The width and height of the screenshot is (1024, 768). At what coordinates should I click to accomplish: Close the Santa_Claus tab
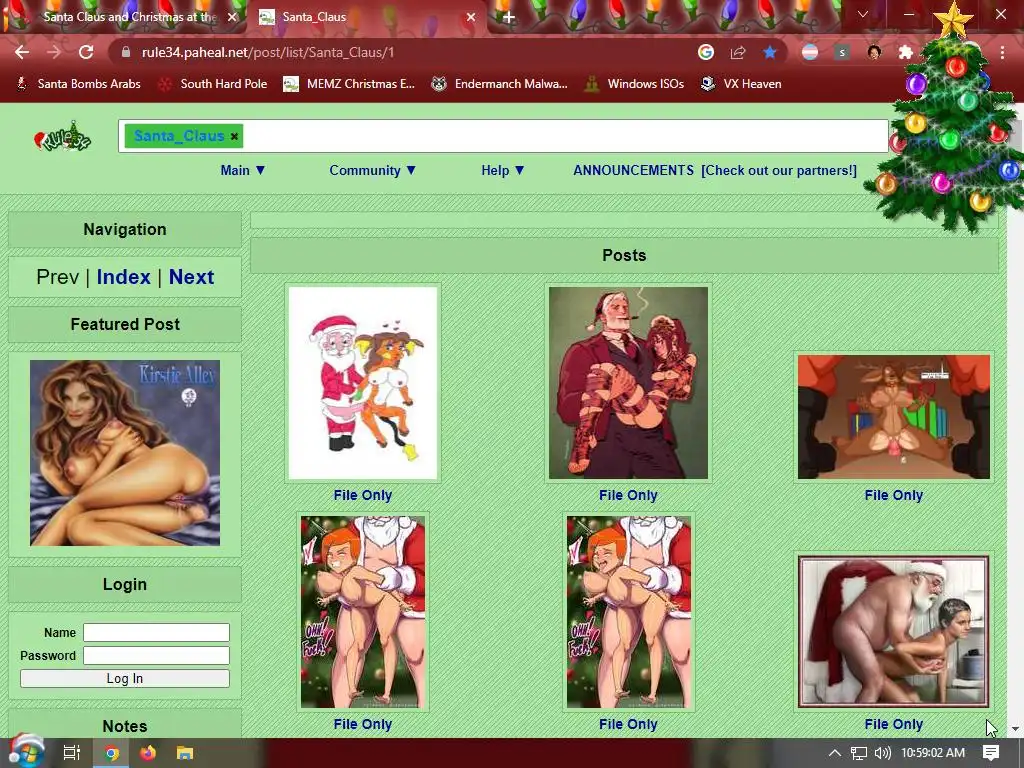point(471,17)
